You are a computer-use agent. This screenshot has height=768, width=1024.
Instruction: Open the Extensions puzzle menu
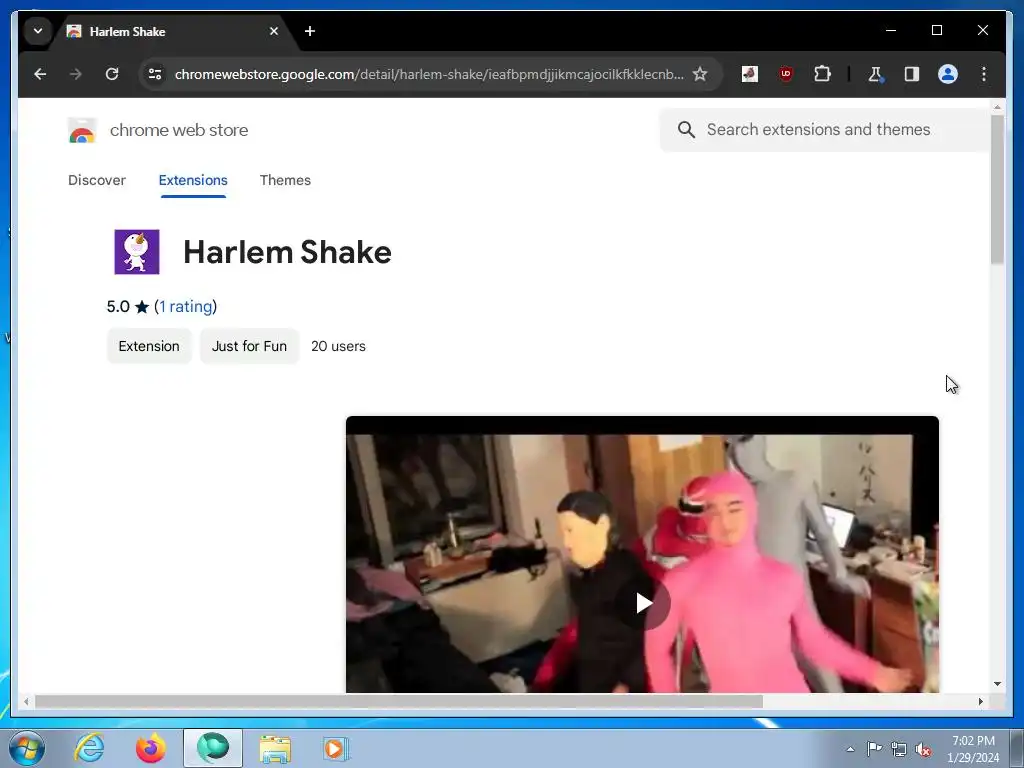822,74
